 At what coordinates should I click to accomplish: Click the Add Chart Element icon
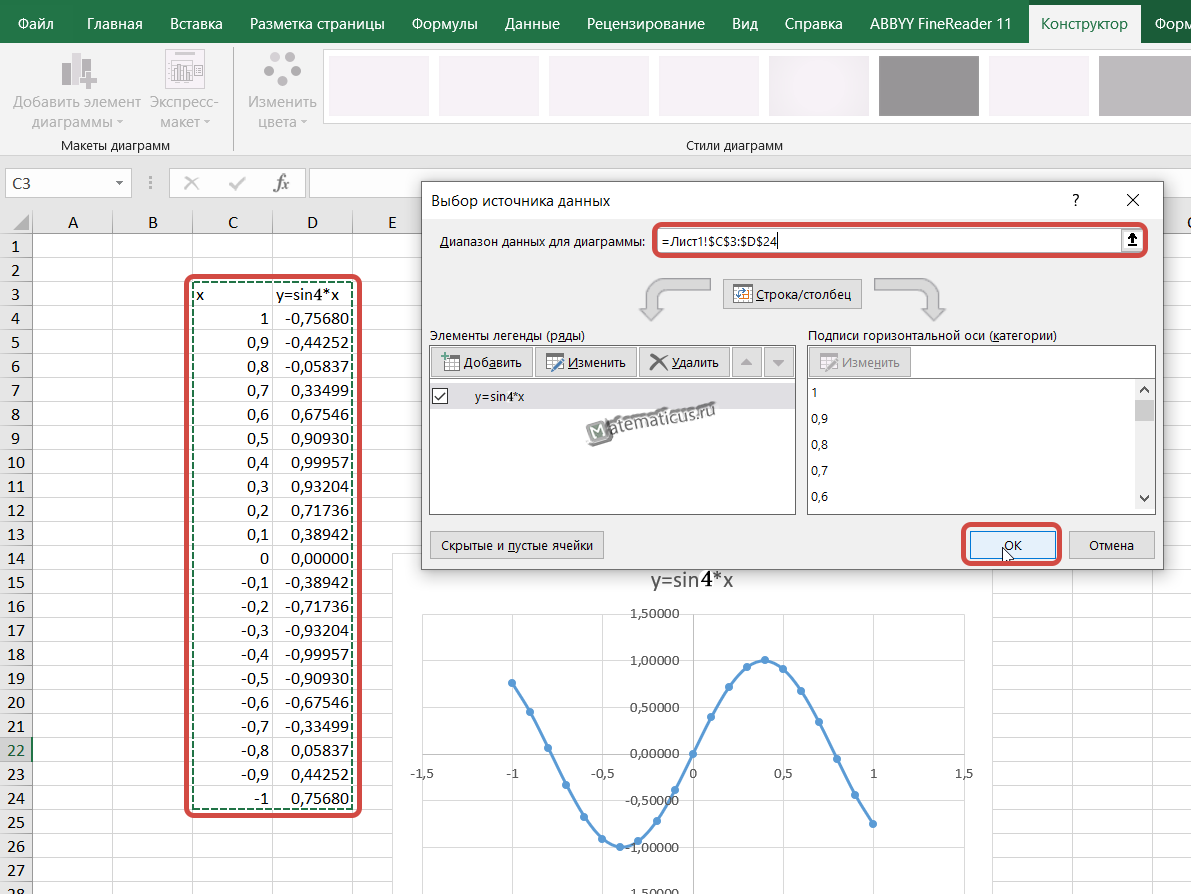(x=77, y=72)
